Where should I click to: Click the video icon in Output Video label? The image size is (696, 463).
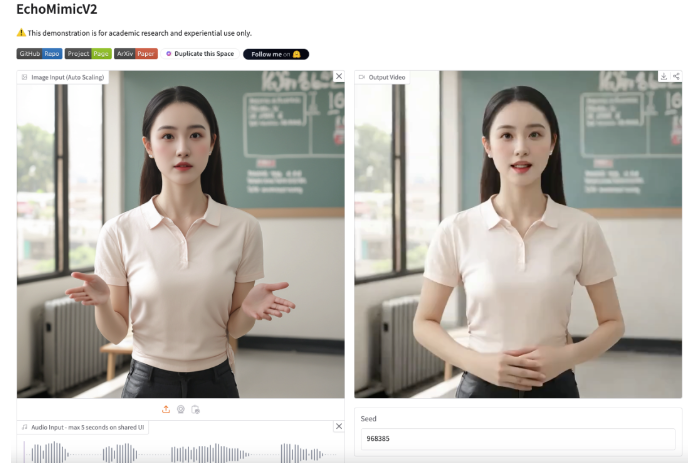pyautogui.click(x=362, y=77)
